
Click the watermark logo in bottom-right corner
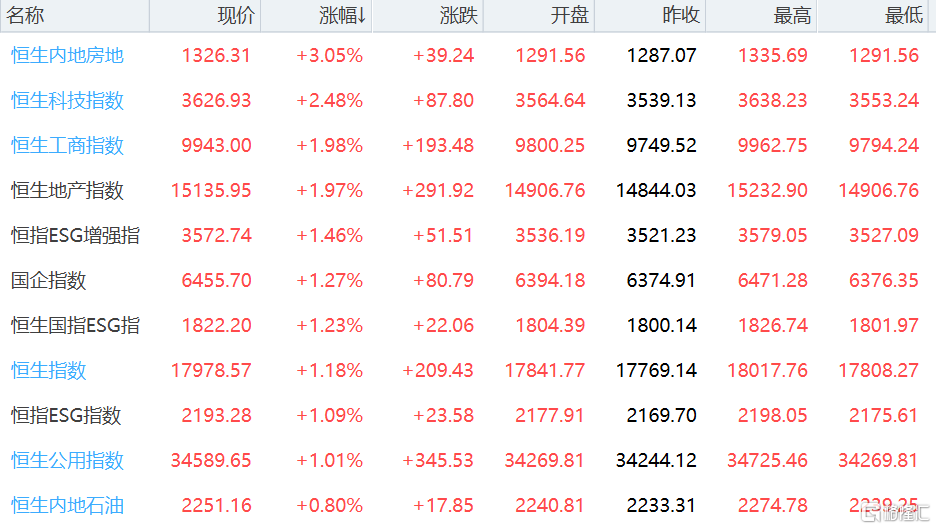[894, 513]
